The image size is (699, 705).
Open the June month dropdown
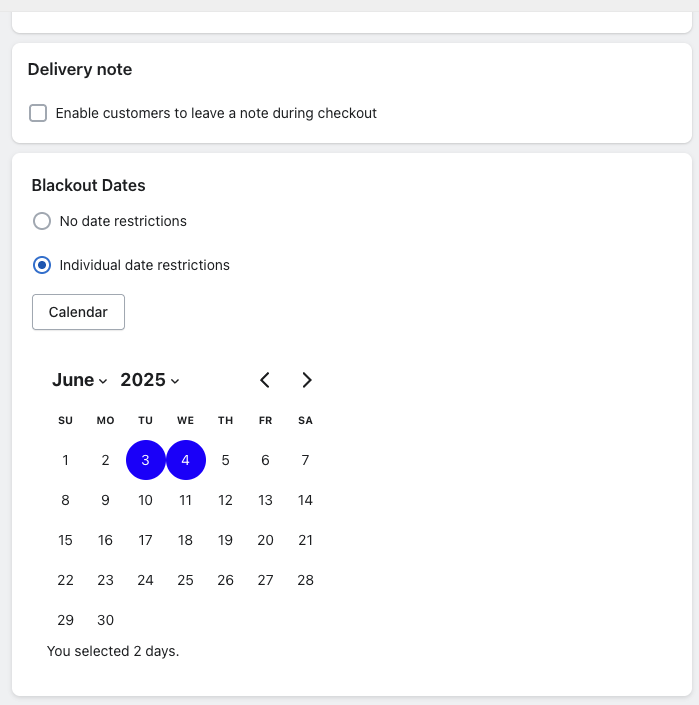(x=80, y=380)
